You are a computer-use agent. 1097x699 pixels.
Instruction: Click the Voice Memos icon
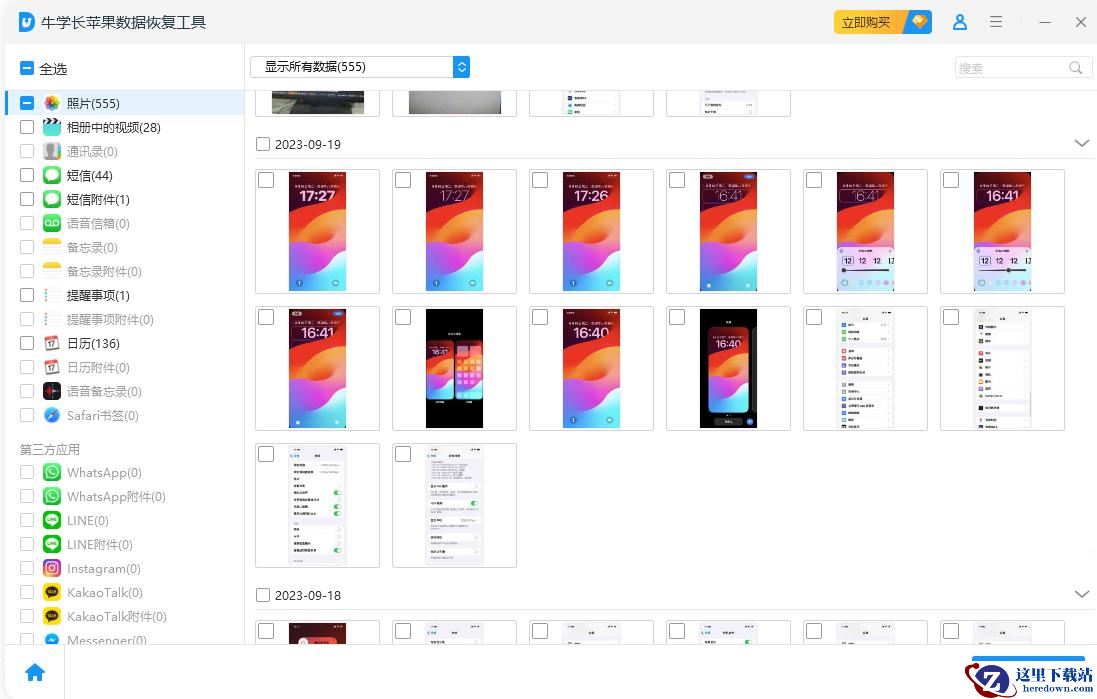[52, 391]
